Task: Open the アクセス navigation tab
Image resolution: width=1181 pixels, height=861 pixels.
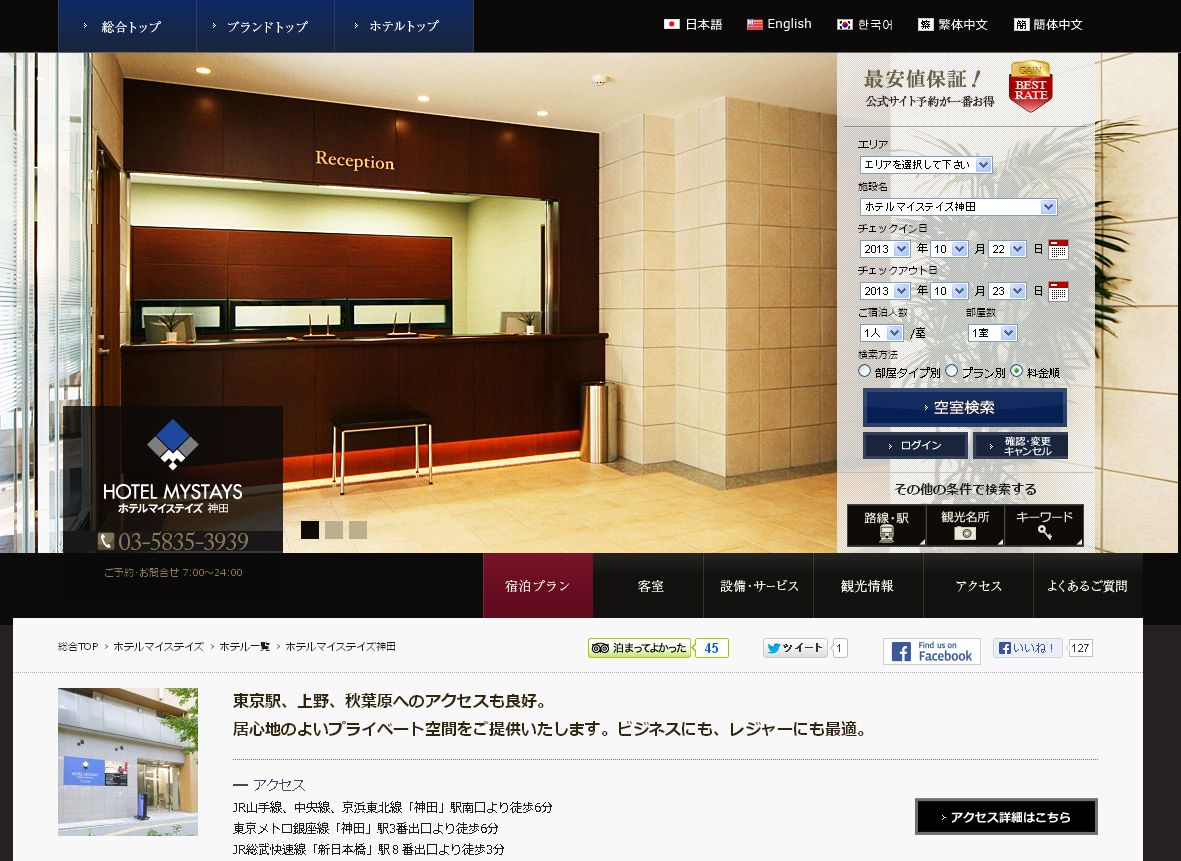Action: (978, 586)
